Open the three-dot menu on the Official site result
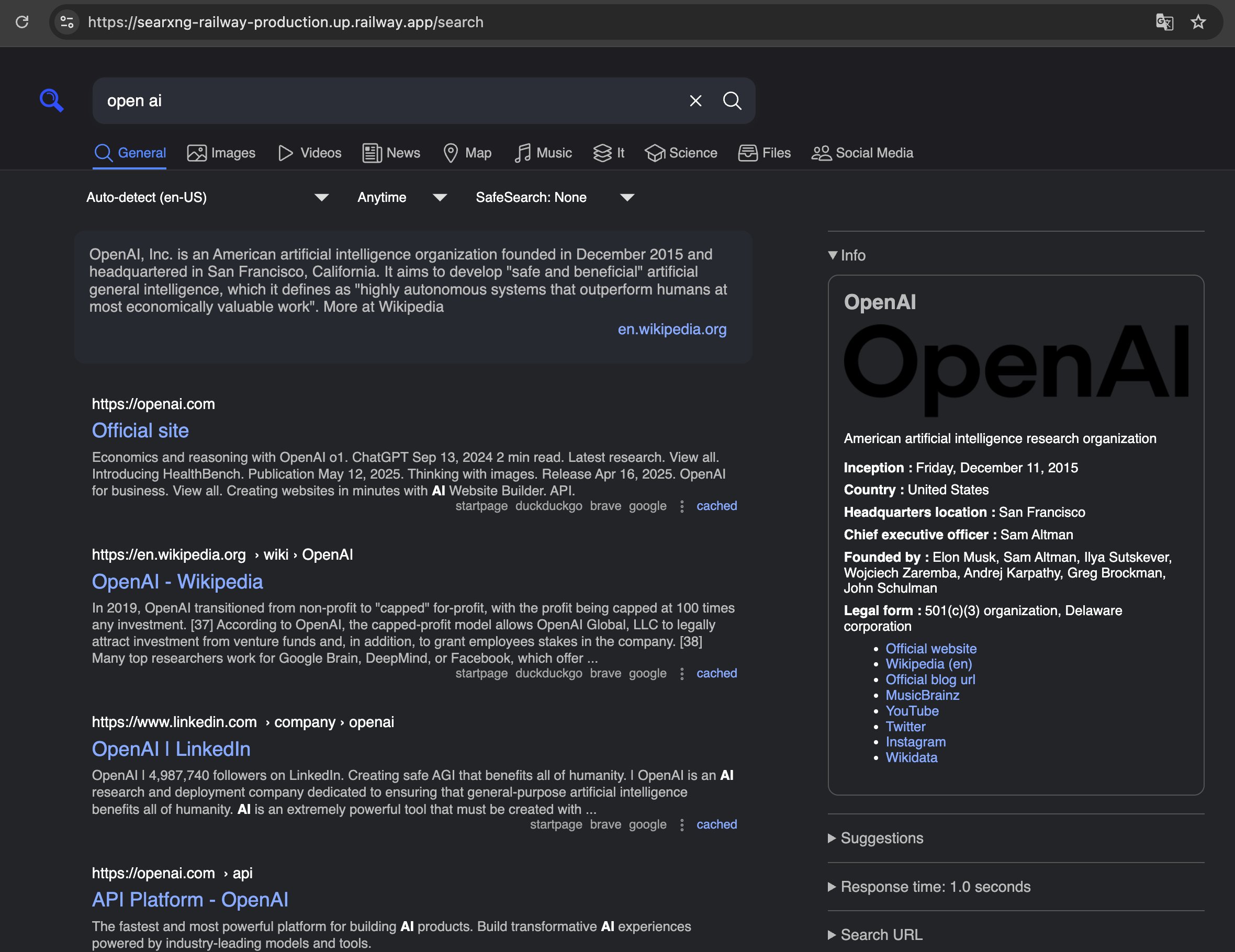 point(681,506)
